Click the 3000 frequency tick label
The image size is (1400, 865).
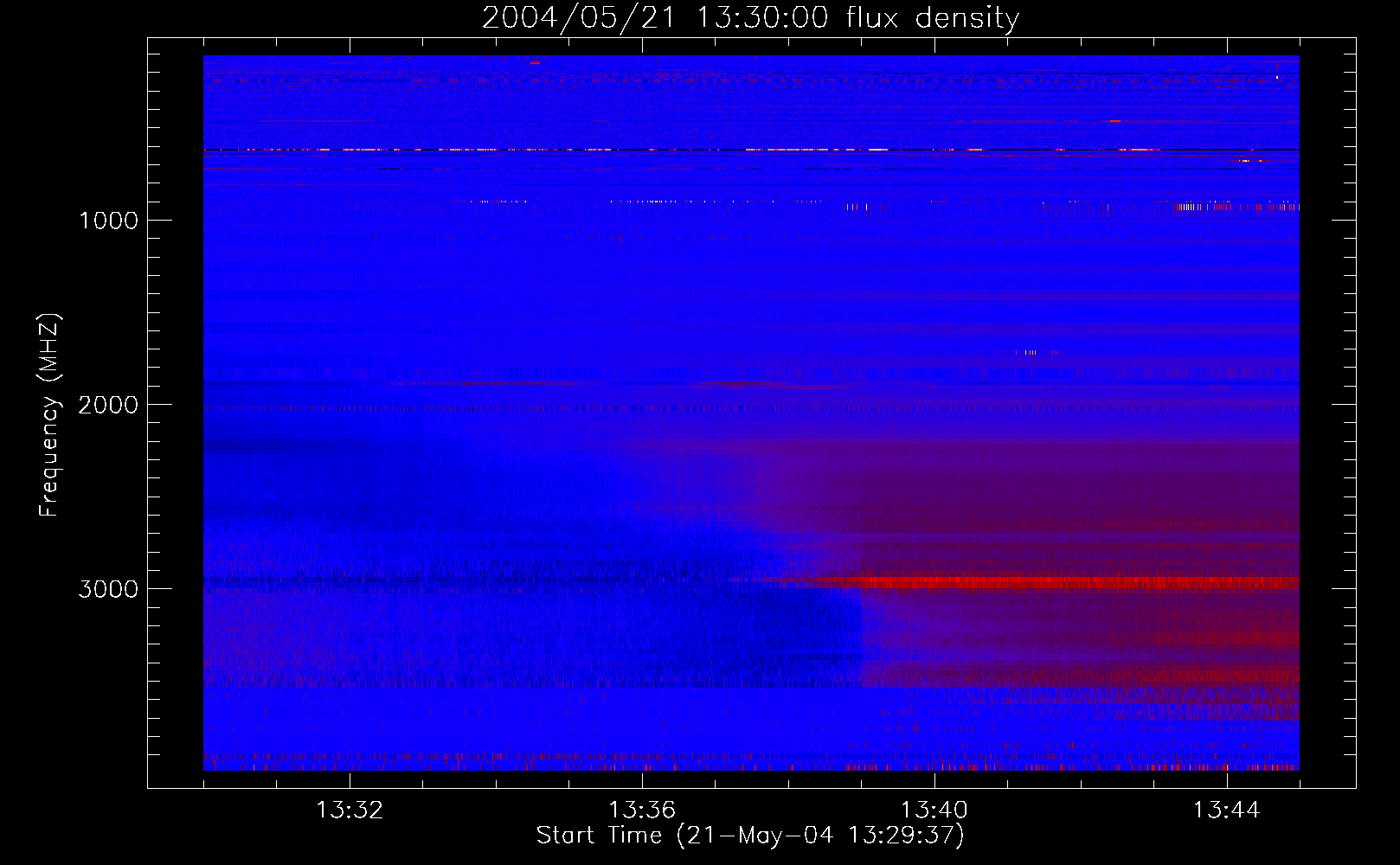[x=108, y=589]
